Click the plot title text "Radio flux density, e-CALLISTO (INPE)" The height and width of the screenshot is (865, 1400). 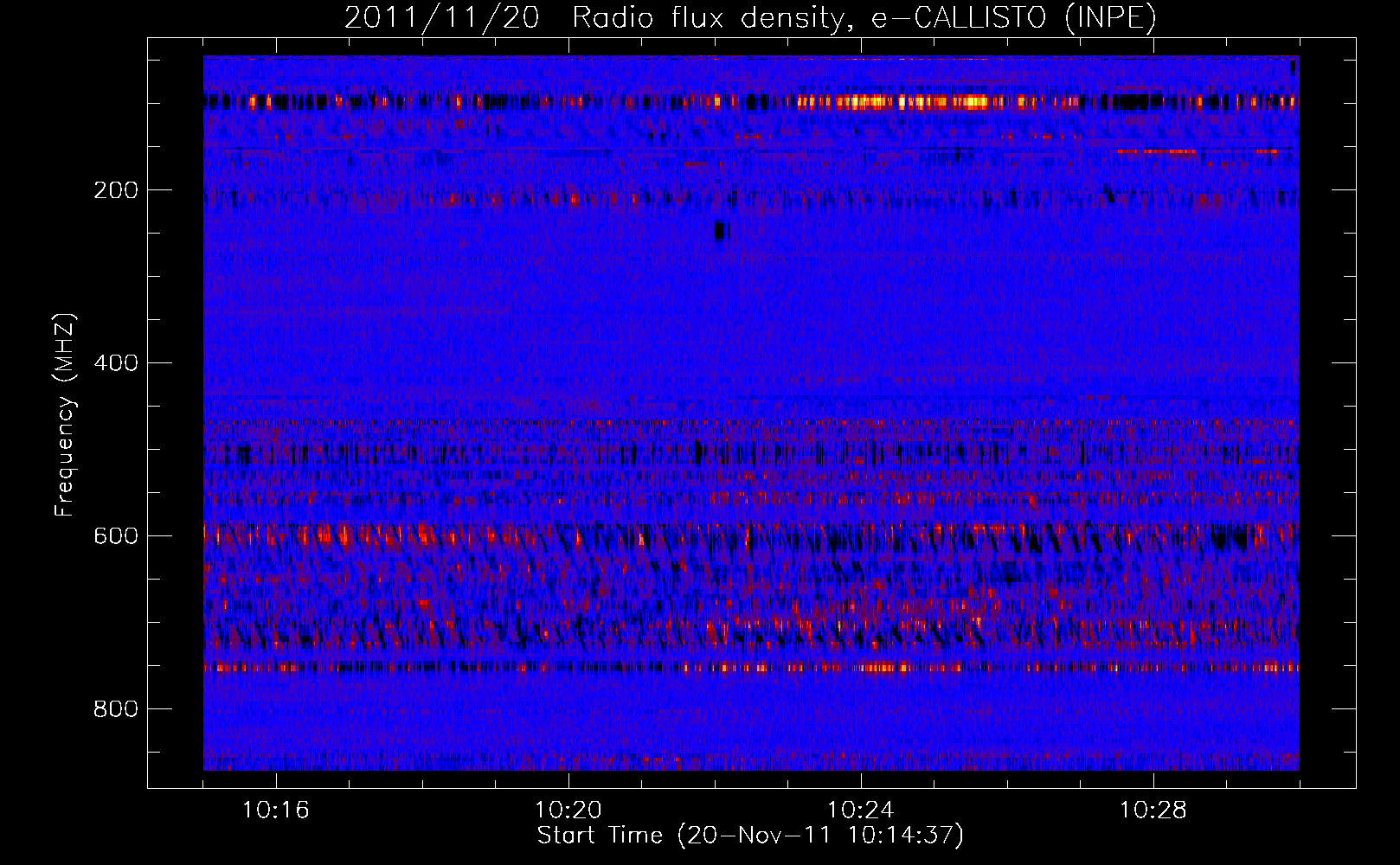click(864, 18)
